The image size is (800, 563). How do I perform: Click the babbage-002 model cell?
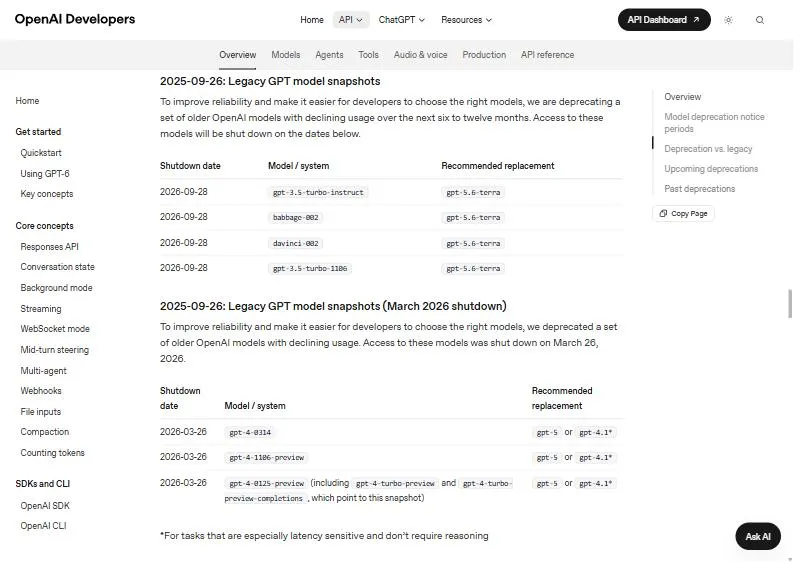(295, 217)
